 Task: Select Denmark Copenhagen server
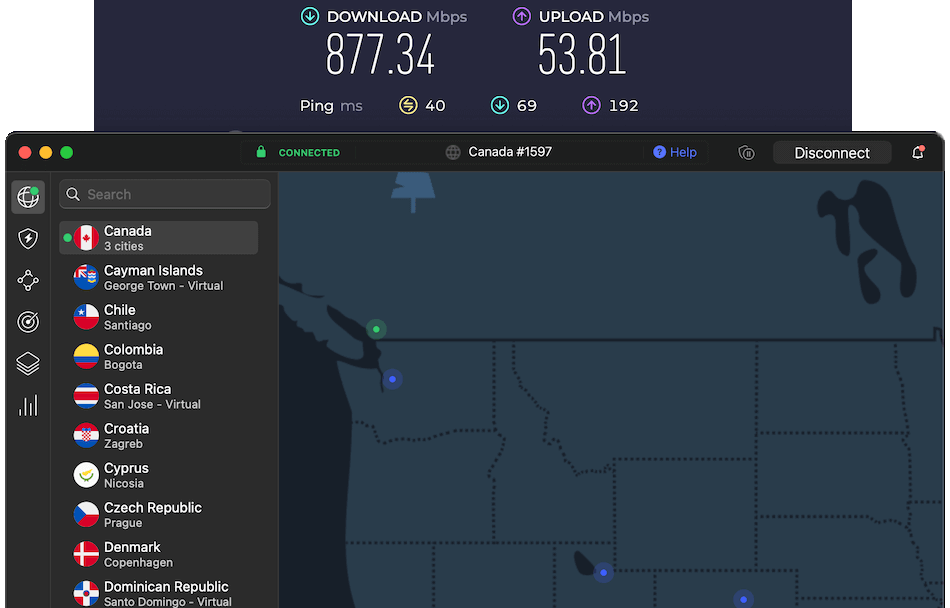[159, 554]
